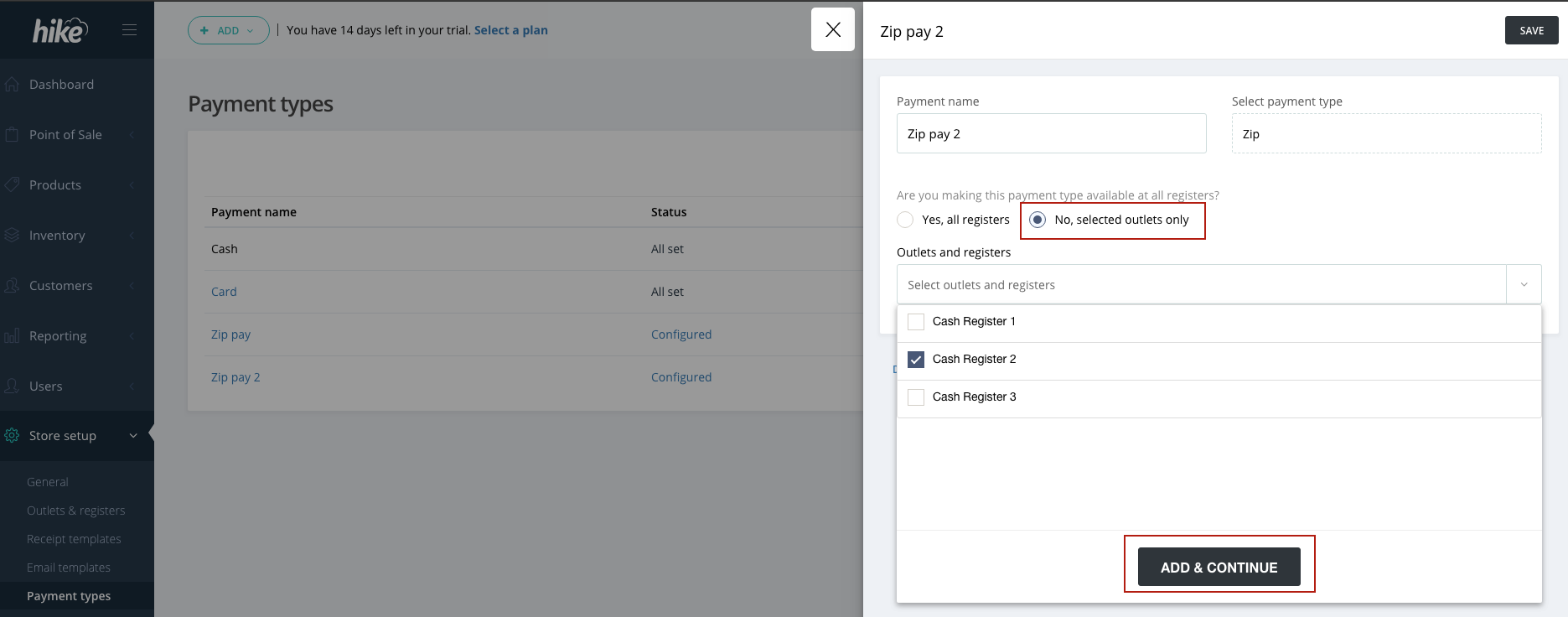Image resolution: width=1568 pixels, height=617 pixels.
Task: Click the Dashboard home icon
Action: pos(12,85)
